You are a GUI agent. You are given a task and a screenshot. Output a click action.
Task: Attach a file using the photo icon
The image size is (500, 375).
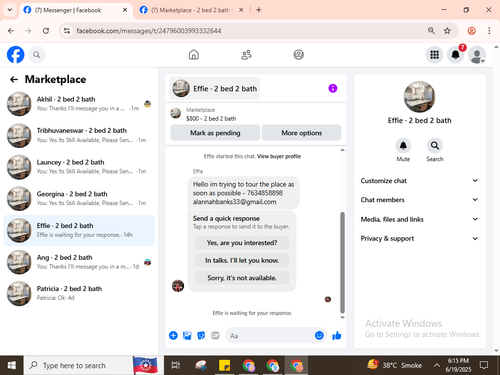187,335
